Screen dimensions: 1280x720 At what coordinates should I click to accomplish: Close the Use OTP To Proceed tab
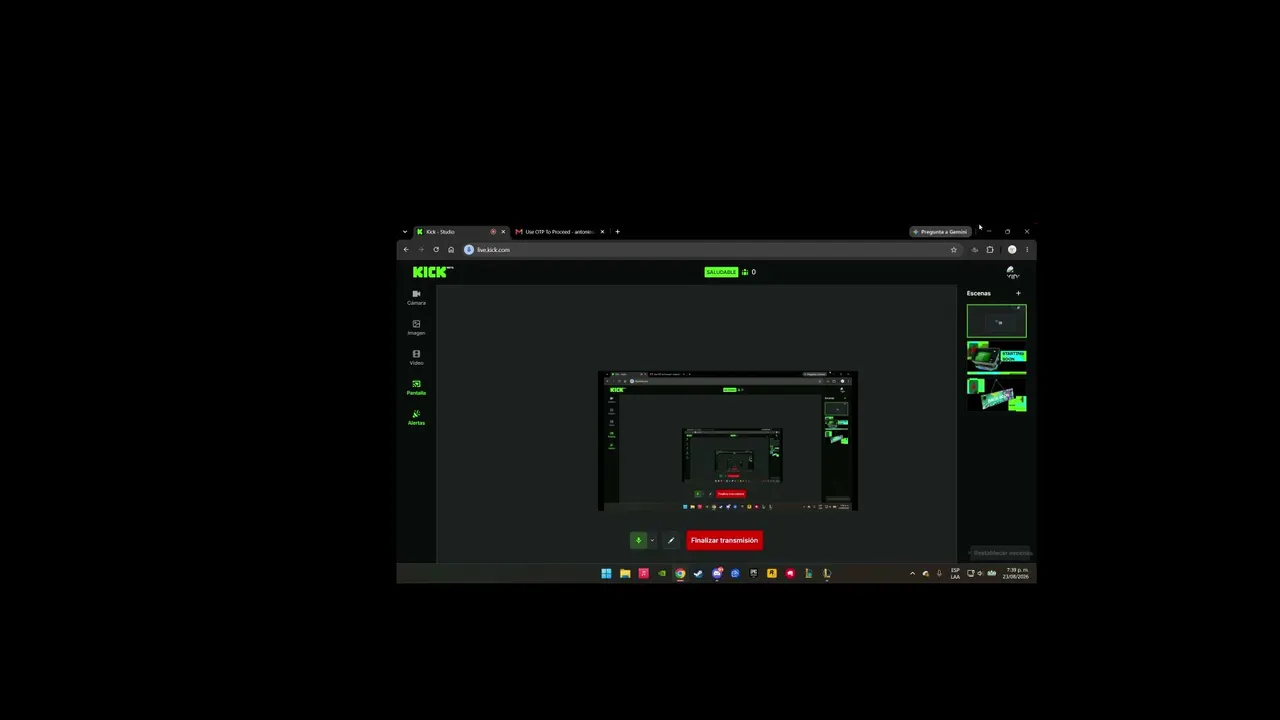coord(602,232)
